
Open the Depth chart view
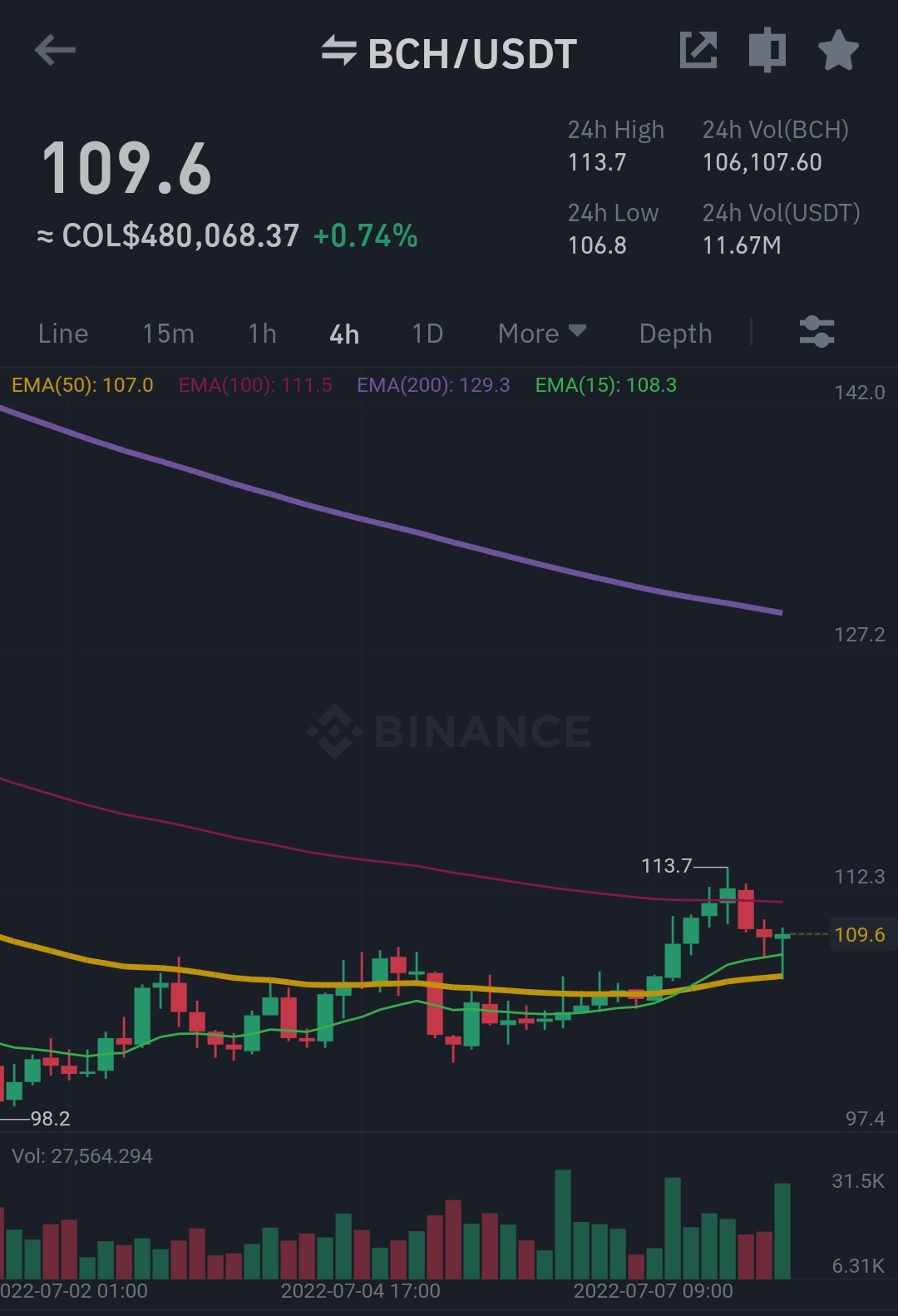point(675,334)
